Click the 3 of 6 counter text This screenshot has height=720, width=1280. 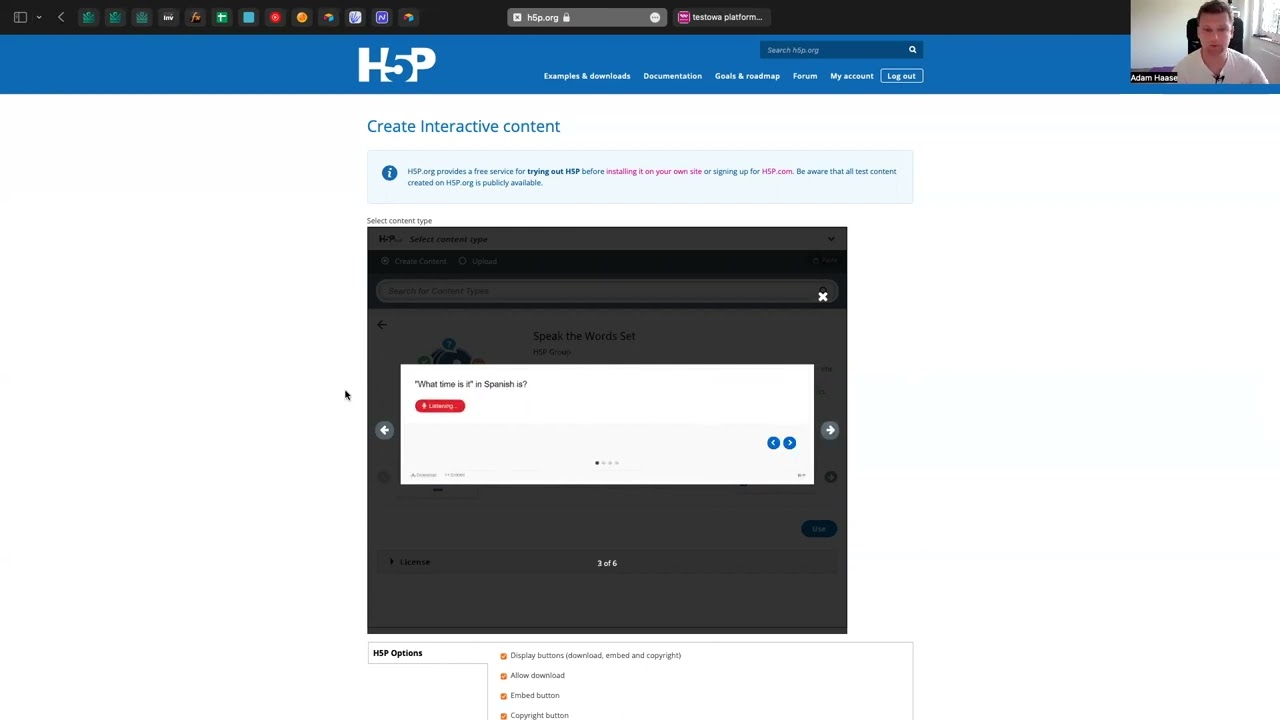click(x=607, y=563)
